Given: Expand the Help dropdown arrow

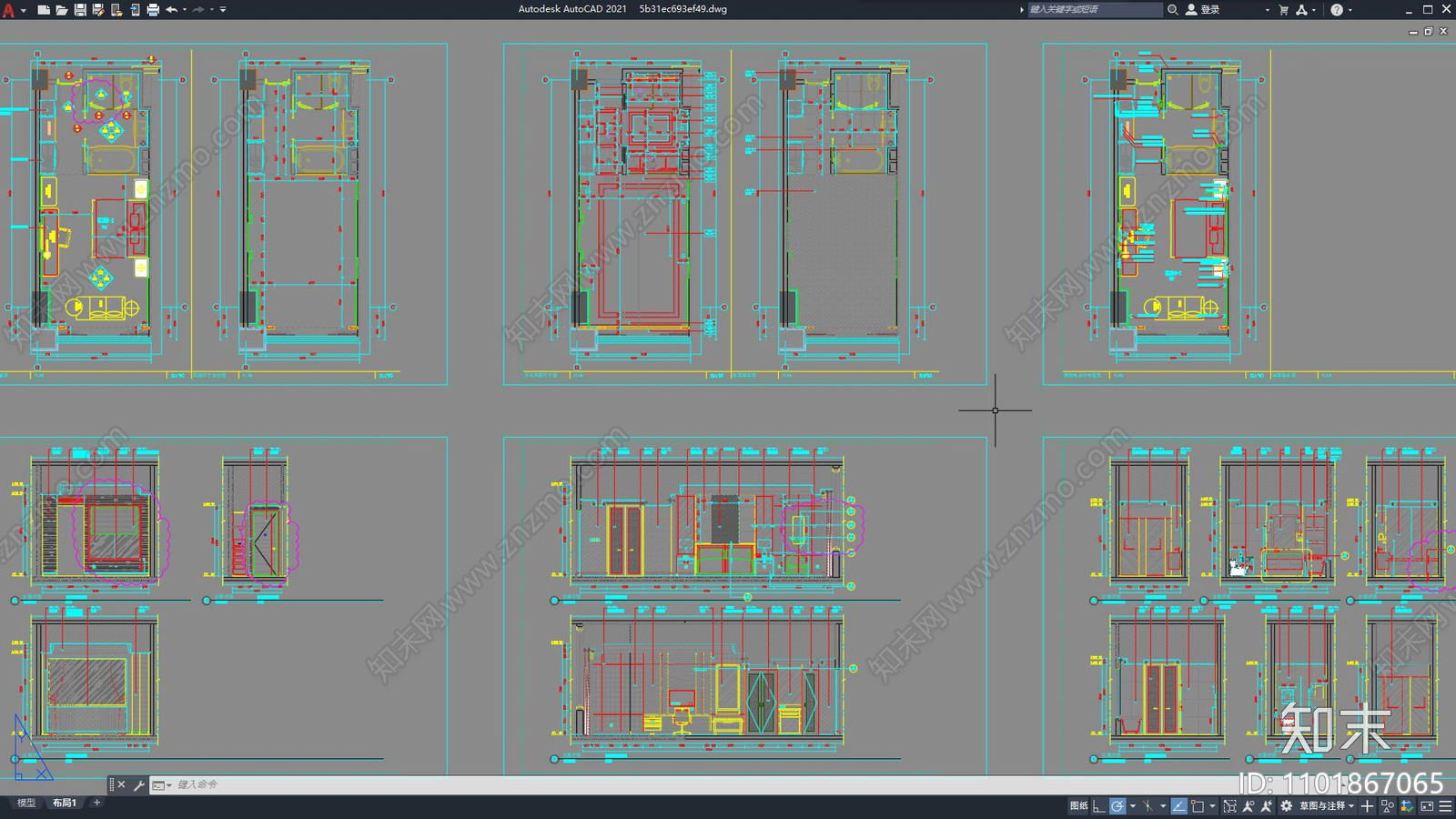Looking at the screenshot, I should click(x=1350, y=10).
